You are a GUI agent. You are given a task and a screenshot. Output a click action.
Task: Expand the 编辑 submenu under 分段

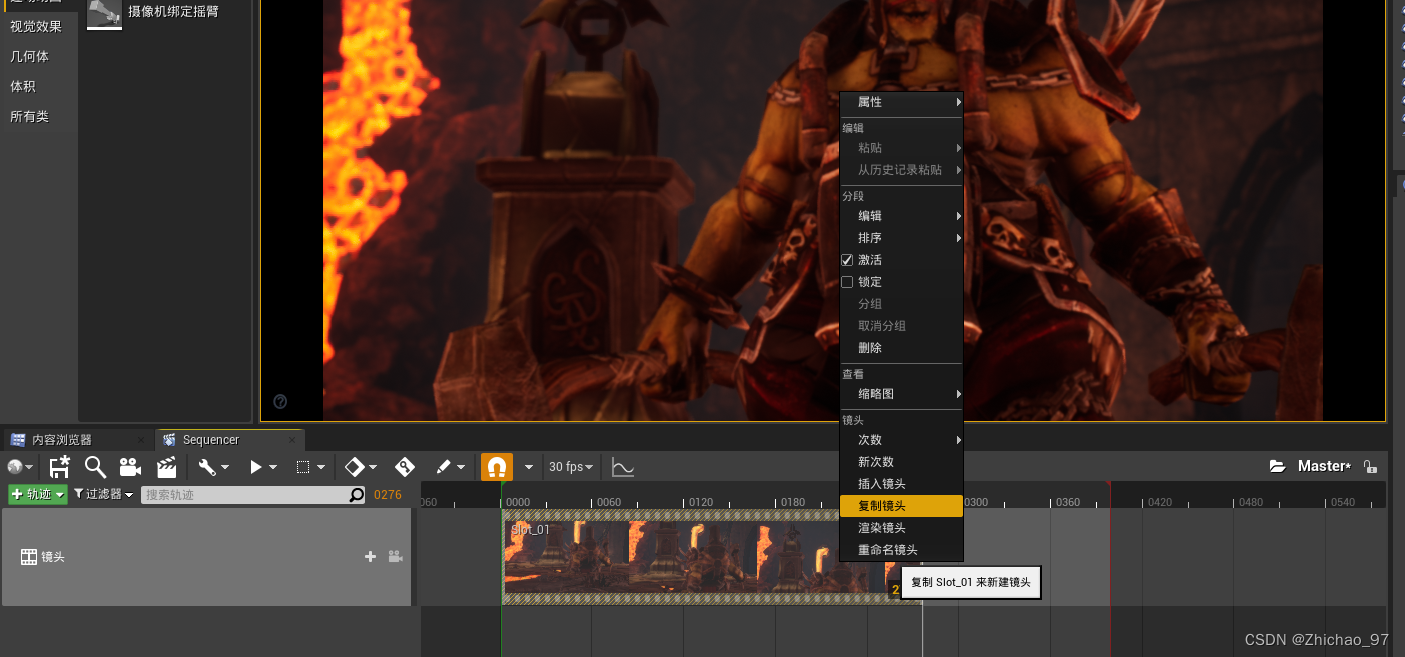[901, 216]
